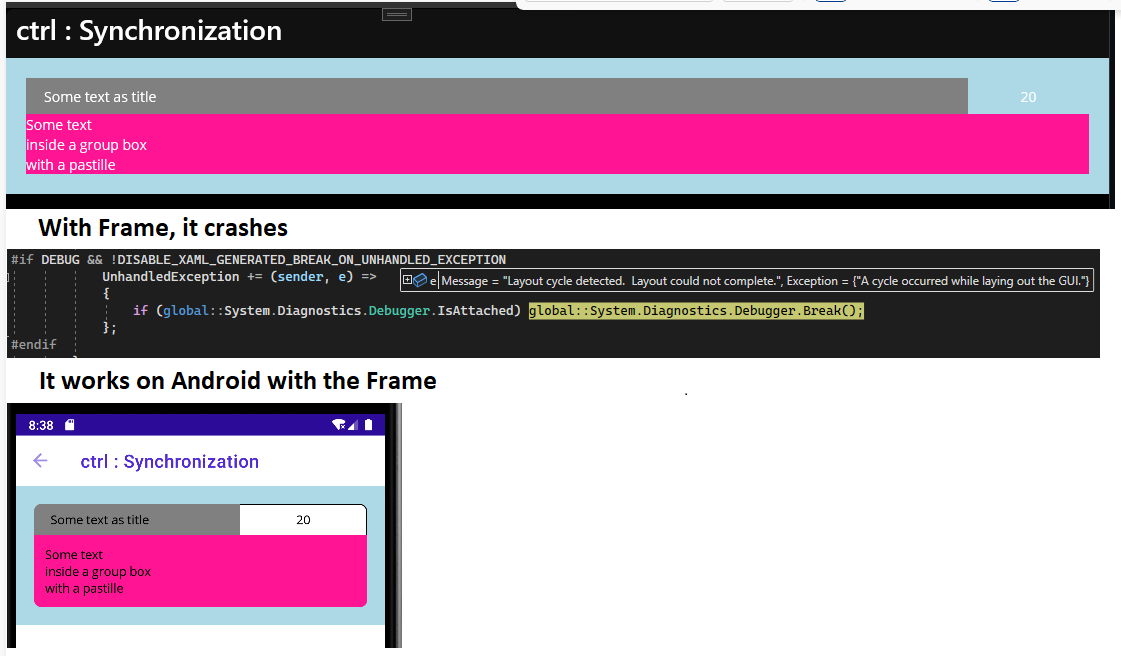Click 'UnhandledException' in the code
1121x656 pixels.
[x=170, y=277]
